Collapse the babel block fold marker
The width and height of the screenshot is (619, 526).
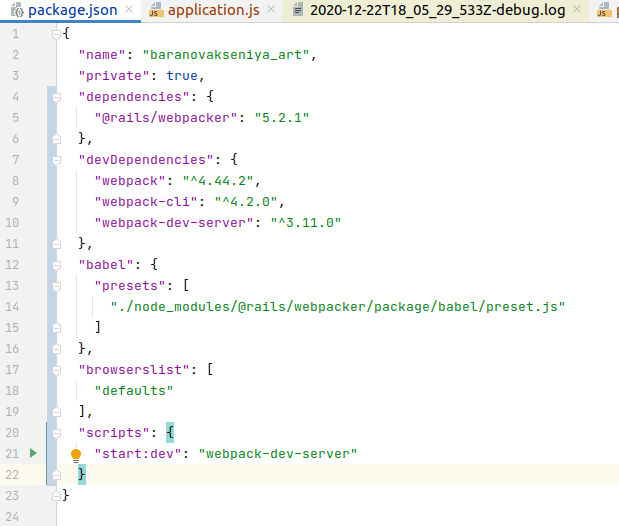click(56, 265)
